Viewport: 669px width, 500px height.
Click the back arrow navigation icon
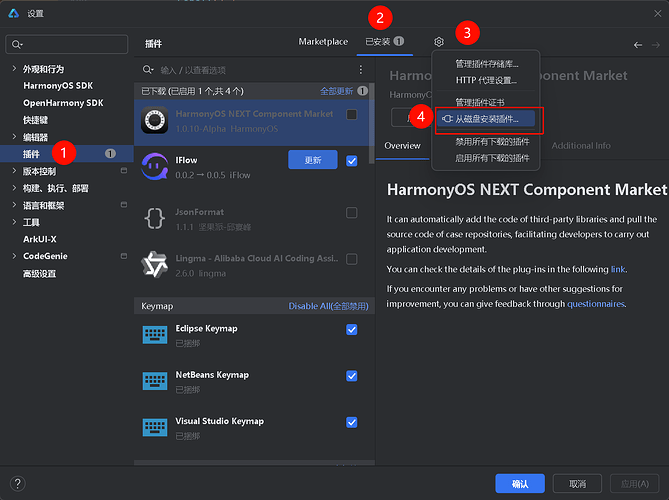pos(639,44)
